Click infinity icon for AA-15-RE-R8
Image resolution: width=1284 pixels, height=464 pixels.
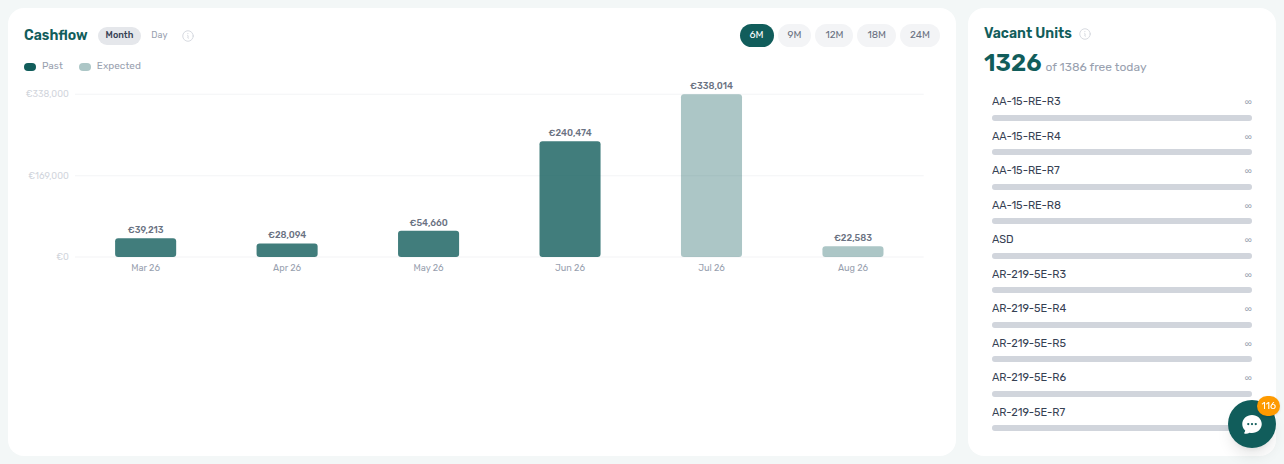[1247, 205]
